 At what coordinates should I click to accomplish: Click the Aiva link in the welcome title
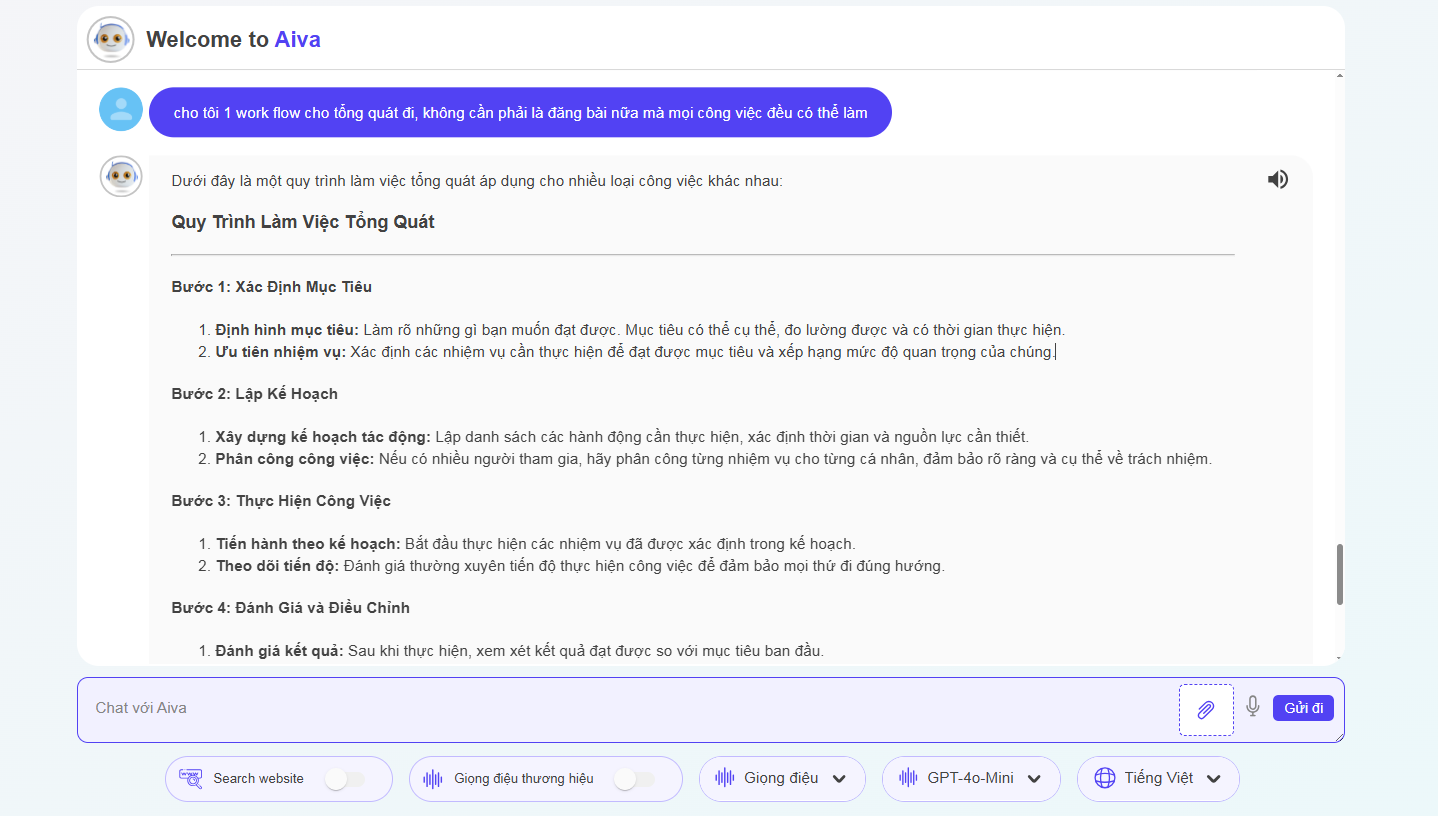click(x=297, y=40)
